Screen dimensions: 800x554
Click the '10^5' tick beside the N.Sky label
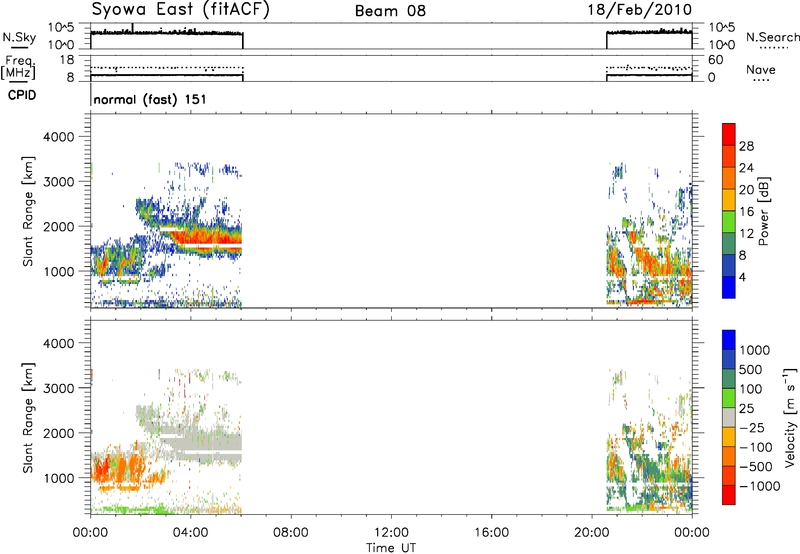pos(62,27)
